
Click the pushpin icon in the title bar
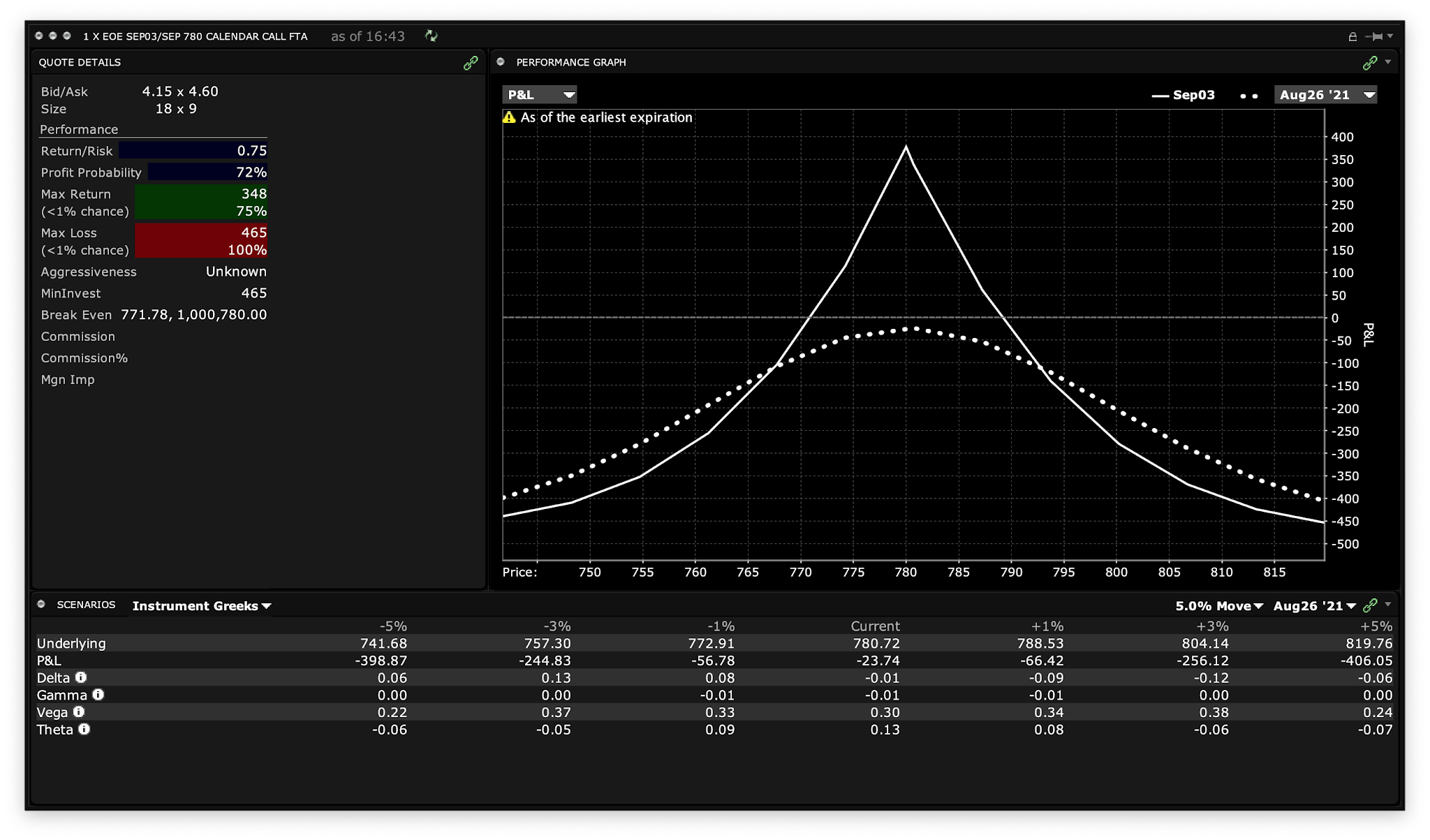point(1373,36)
